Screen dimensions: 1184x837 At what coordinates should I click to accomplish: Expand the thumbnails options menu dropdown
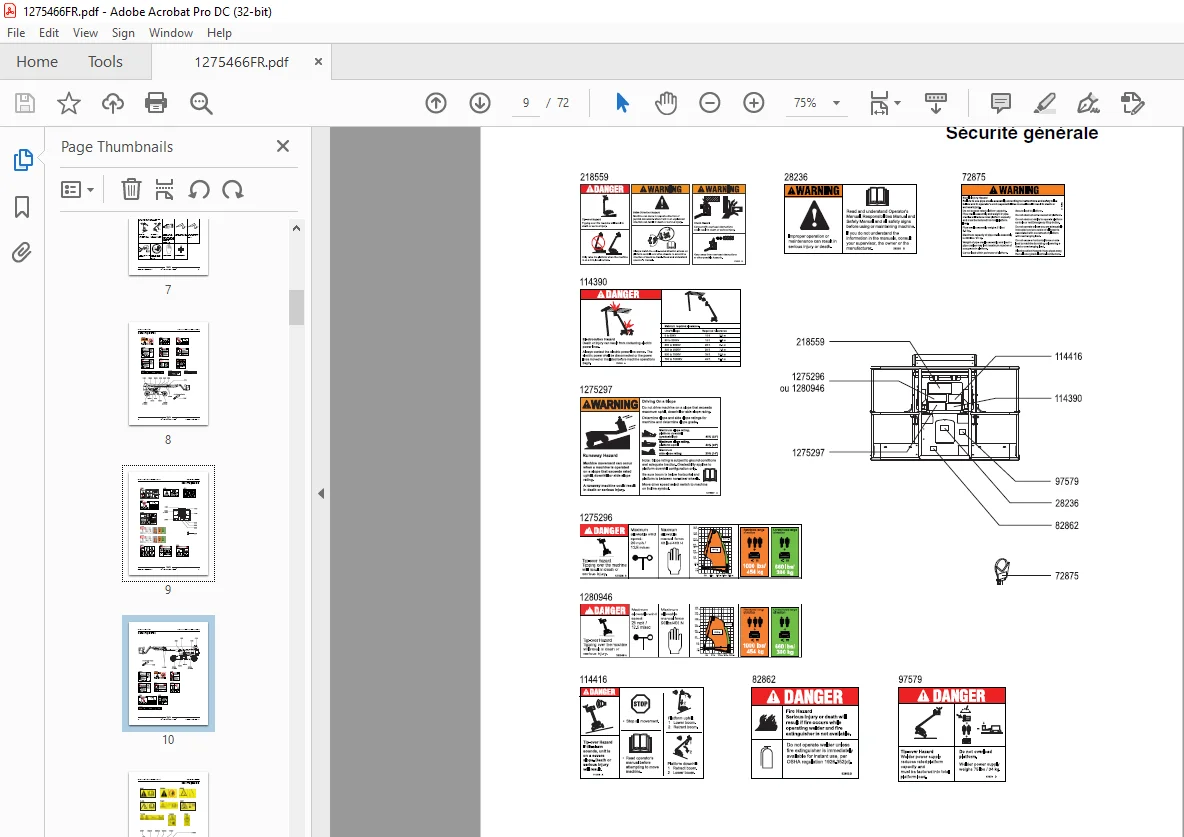pyautogui.click(x=77, y=190)
